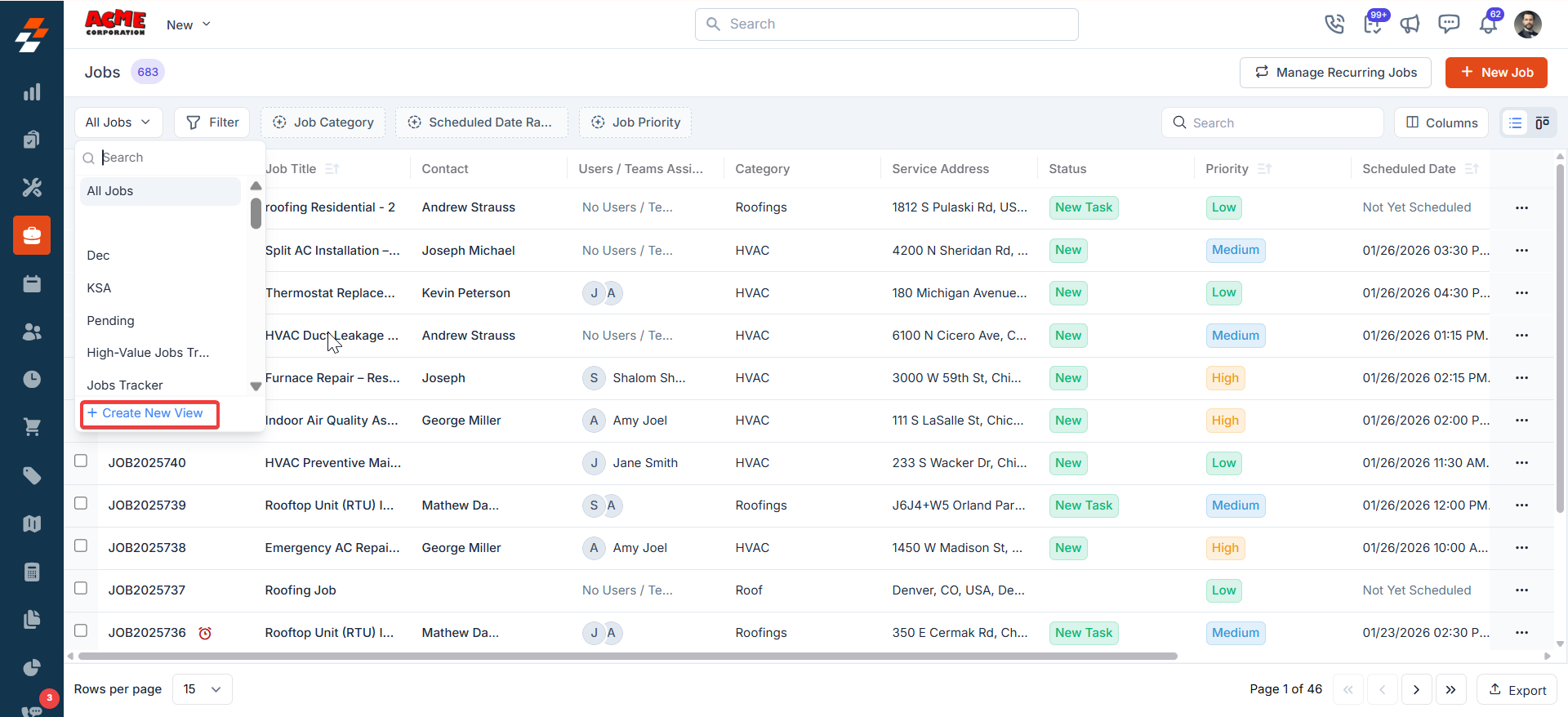This screenshot has width=1568, height=717.
Task: Open the Job Priority filter chip
Action: tap(635, 122)
